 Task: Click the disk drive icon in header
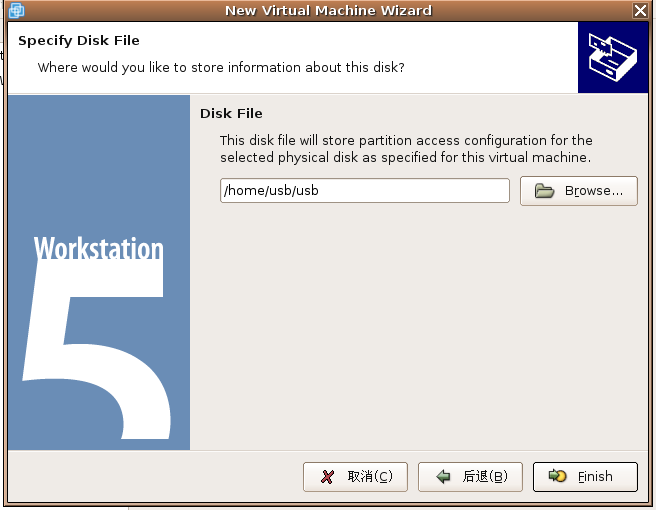[x=612, y=57]
